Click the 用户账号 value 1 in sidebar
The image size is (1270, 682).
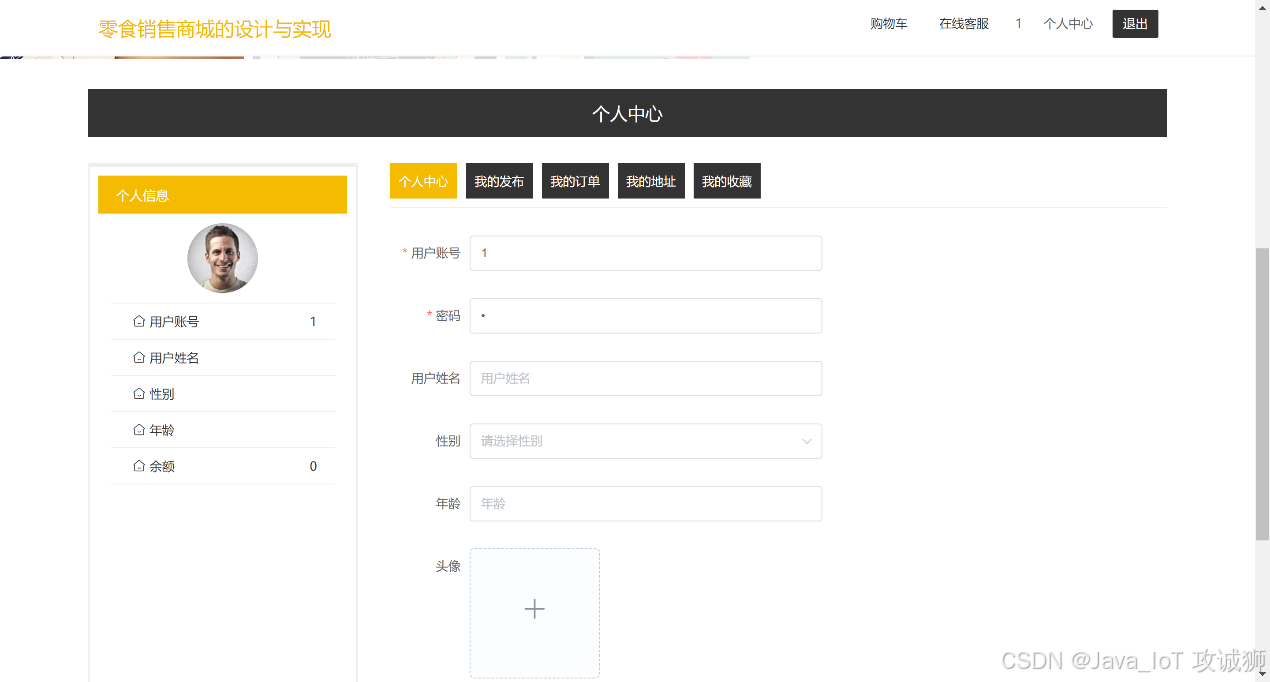[x=313, y=322]
